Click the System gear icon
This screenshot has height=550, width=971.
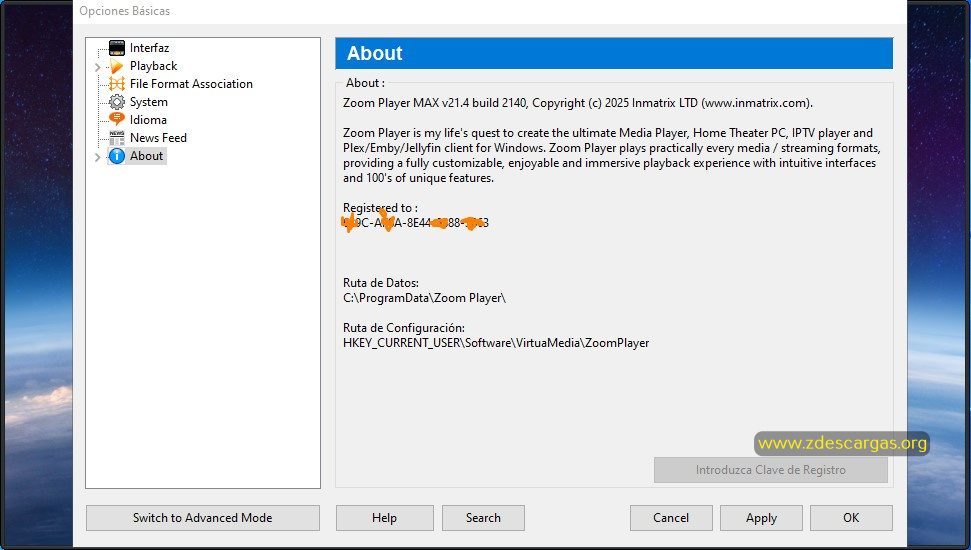(116, 102)
